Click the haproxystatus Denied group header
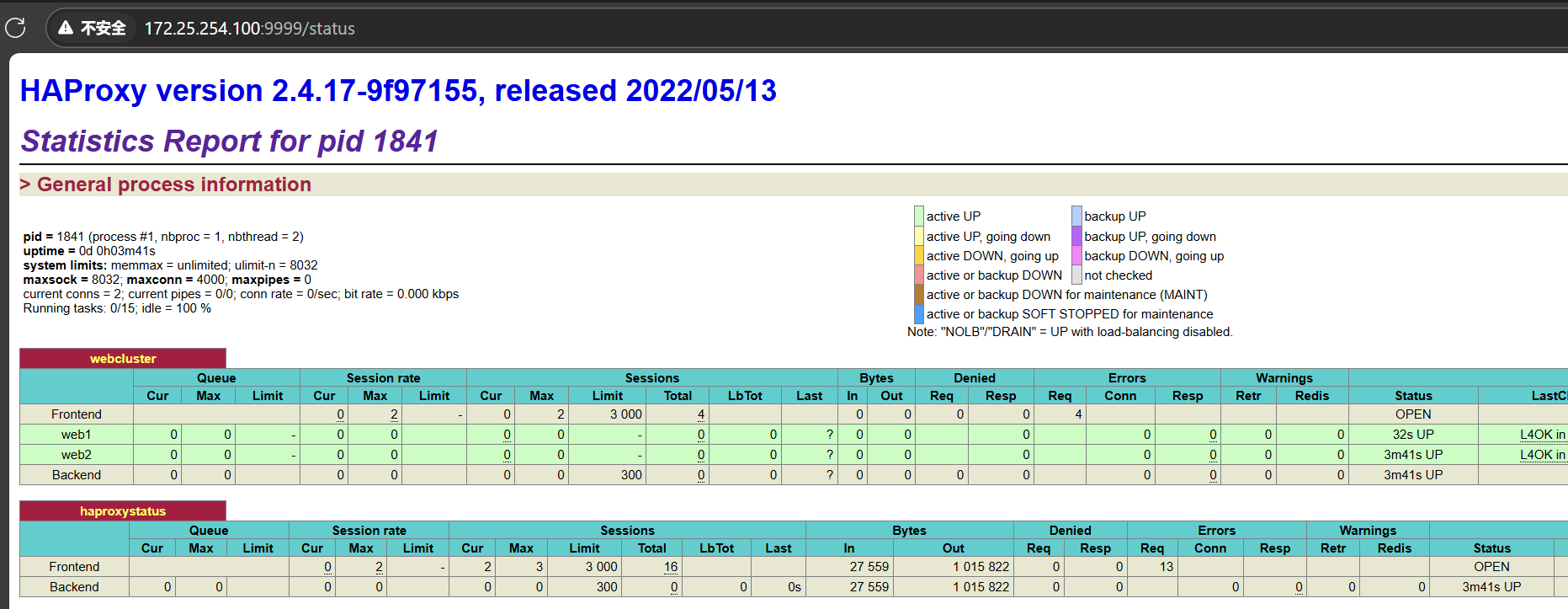The image size is (1568, 609). (x=1070, y=531)
